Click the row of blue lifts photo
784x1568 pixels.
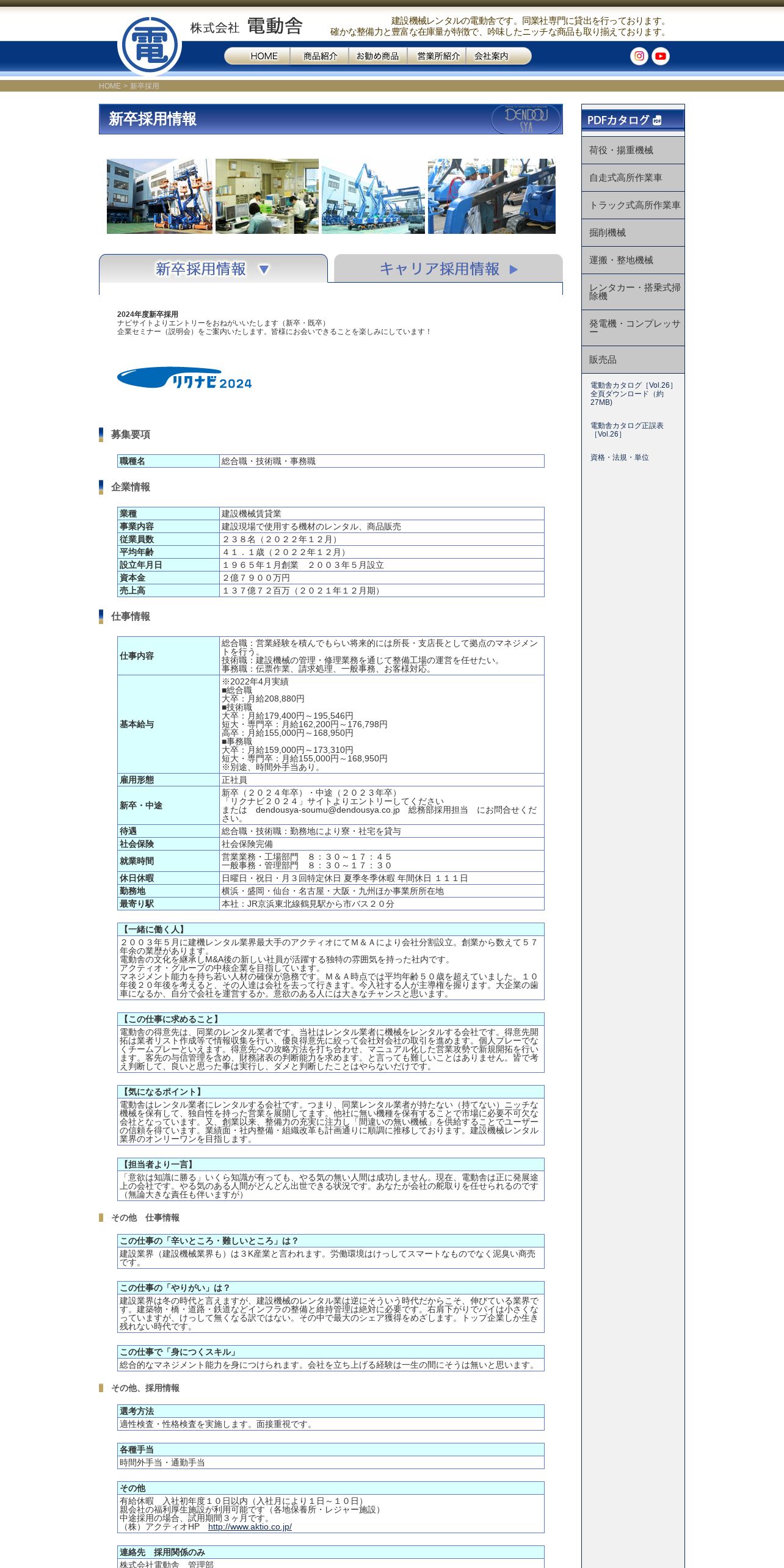point(373,197)
